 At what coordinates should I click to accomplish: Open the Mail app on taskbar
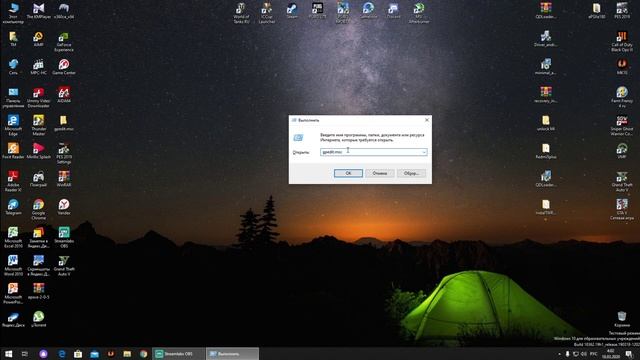94,354
